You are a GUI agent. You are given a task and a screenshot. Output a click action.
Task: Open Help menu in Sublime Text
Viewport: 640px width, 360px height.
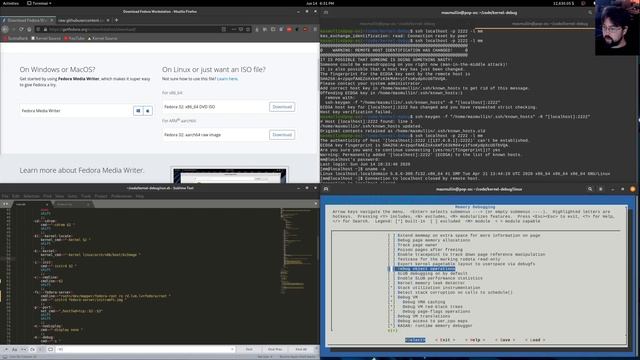pyautogui.click(x=140, y=196)
